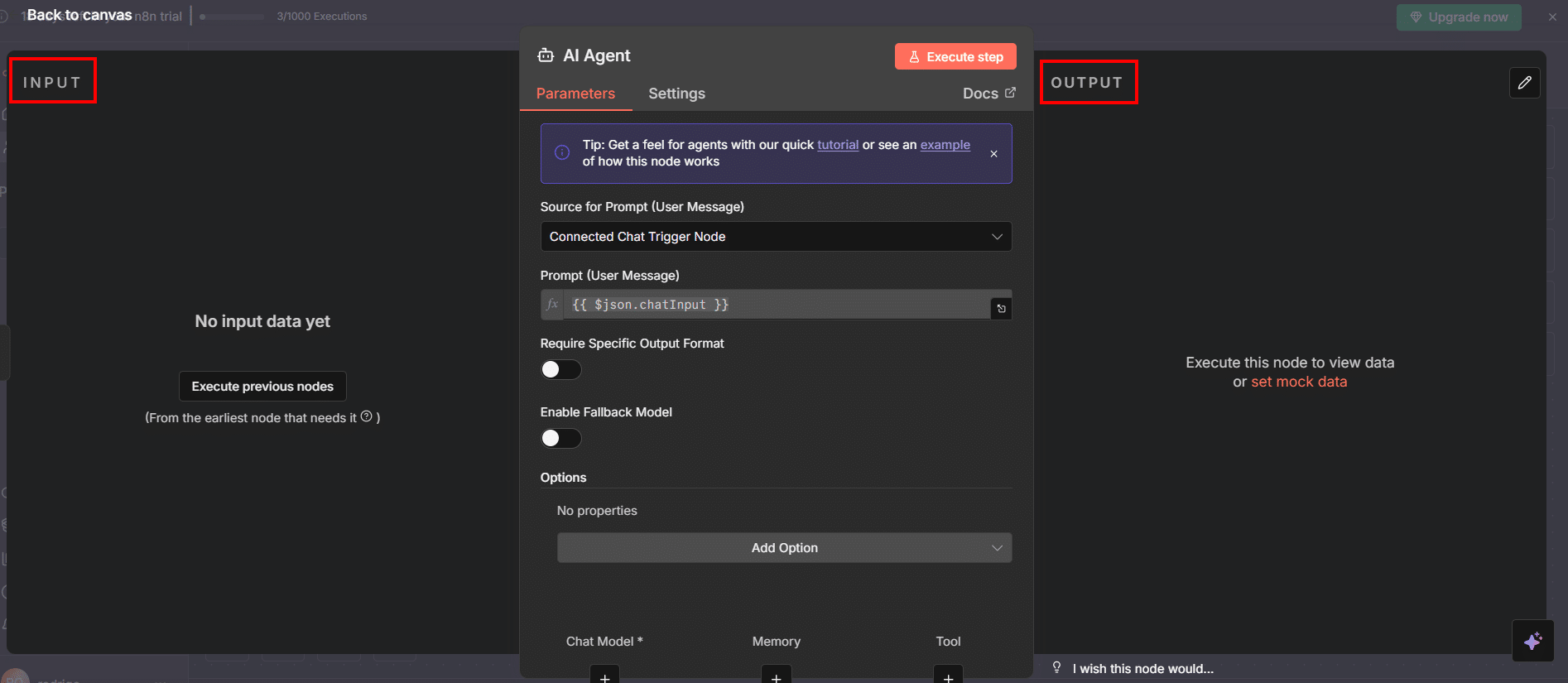Go Back to canvas
This screenshot has width=1568, height=683.
[79, 15]
